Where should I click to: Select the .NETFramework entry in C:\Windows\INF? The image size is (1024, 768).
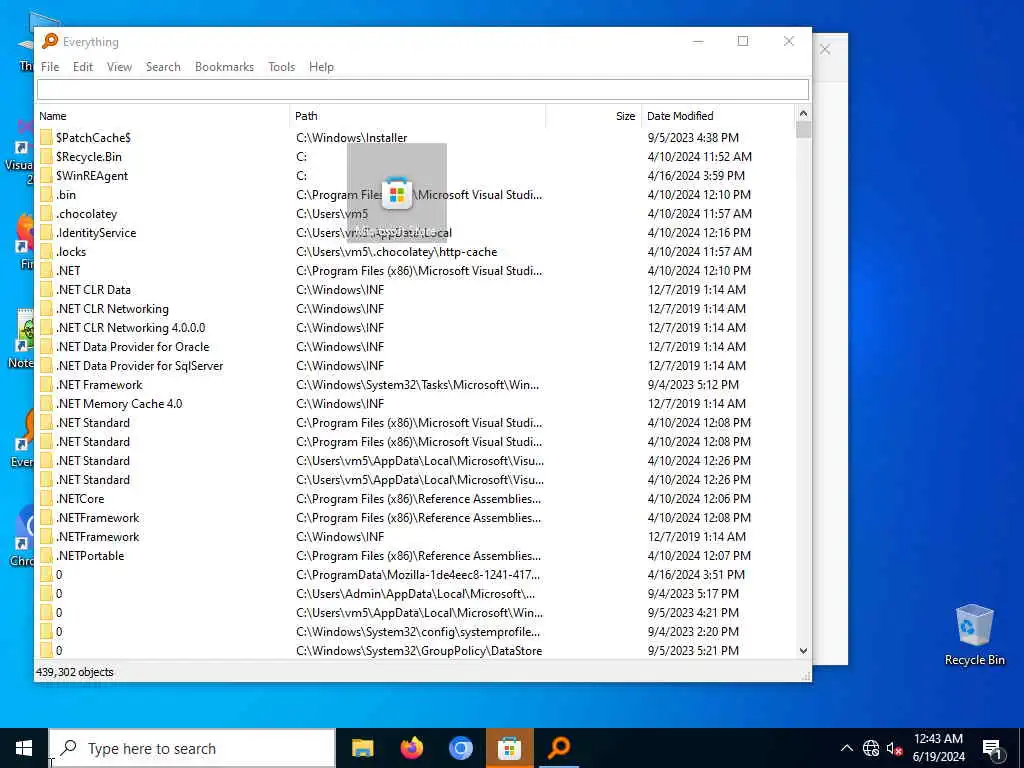point(97,537)
